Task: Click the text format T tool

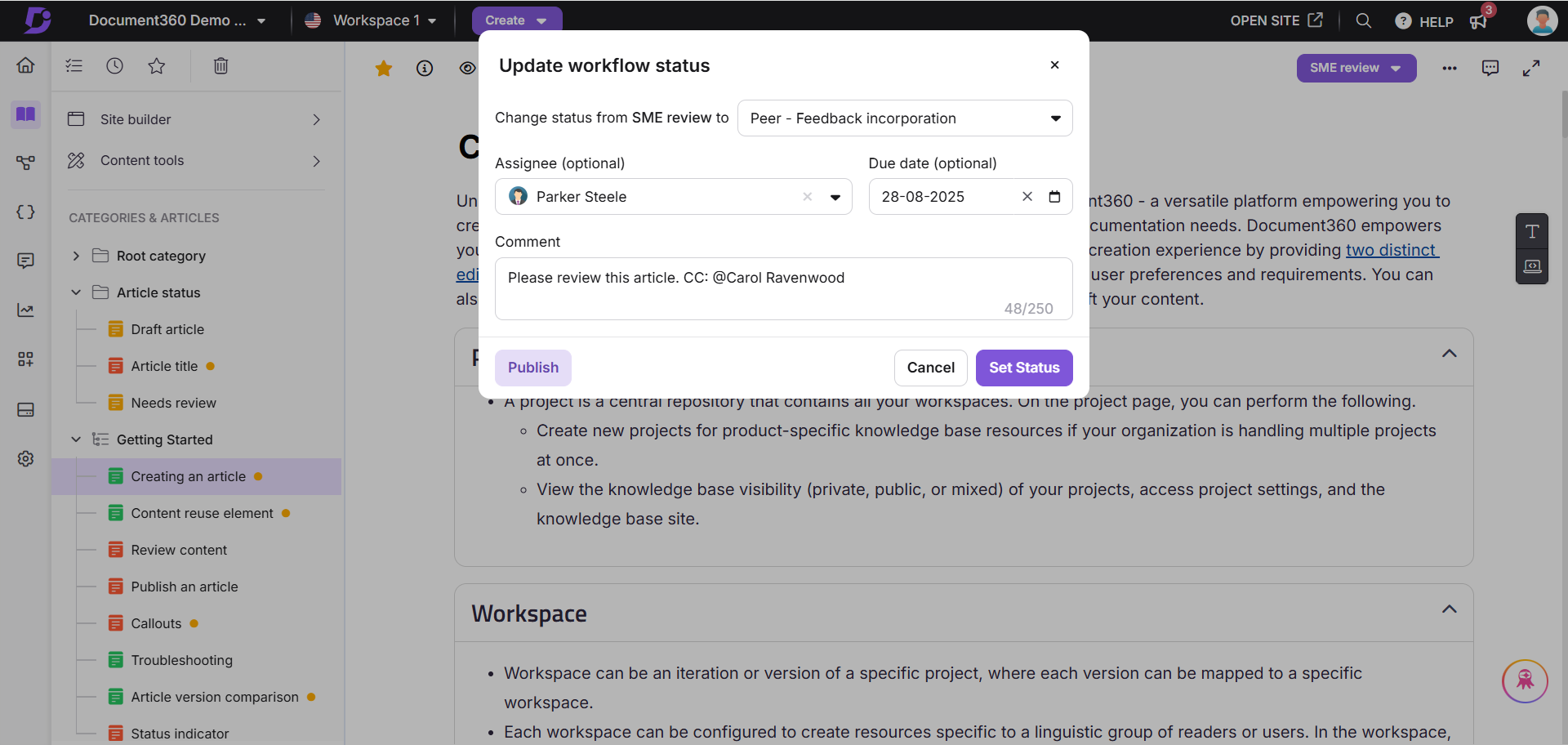Action: [1532, 231]
